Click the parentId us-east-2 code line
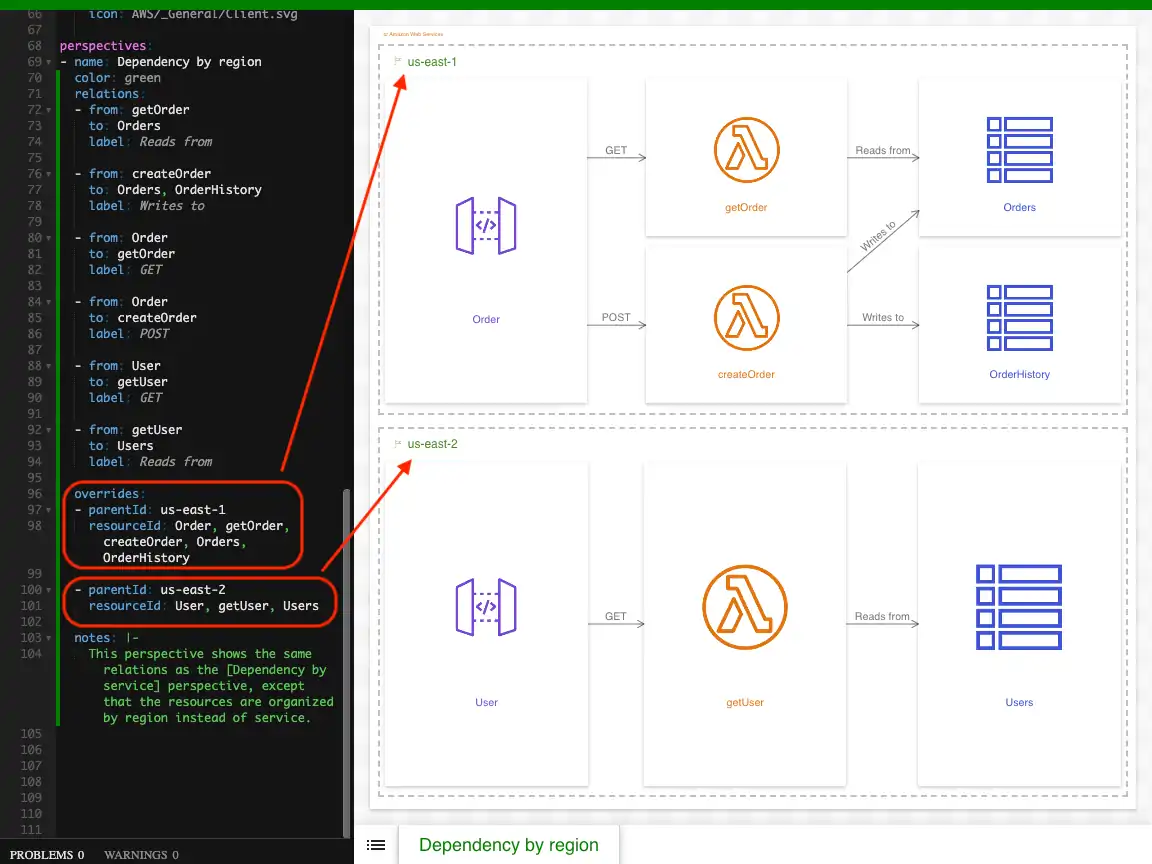1152x864 pixels. coord(156,590)
